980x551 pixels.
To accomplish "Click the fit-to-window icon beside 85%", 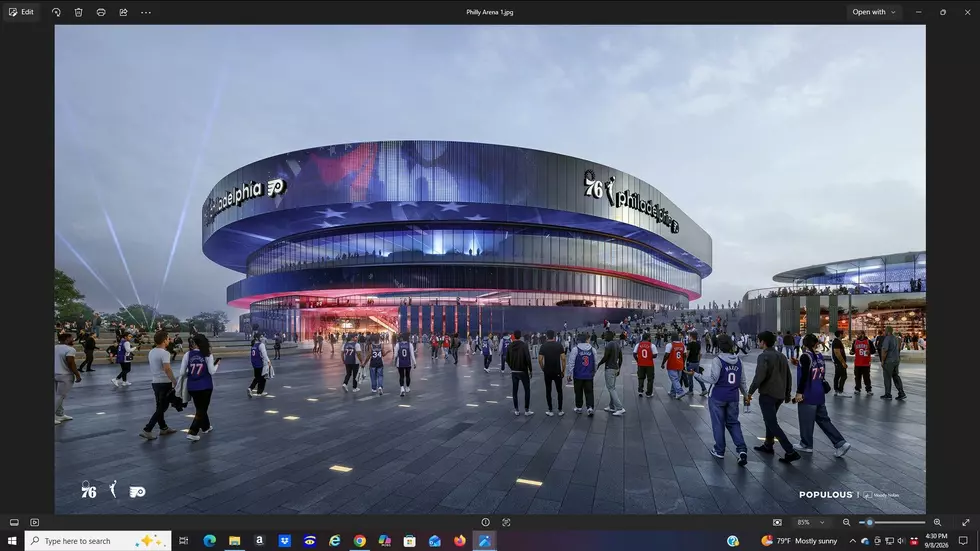I will 777,522.
